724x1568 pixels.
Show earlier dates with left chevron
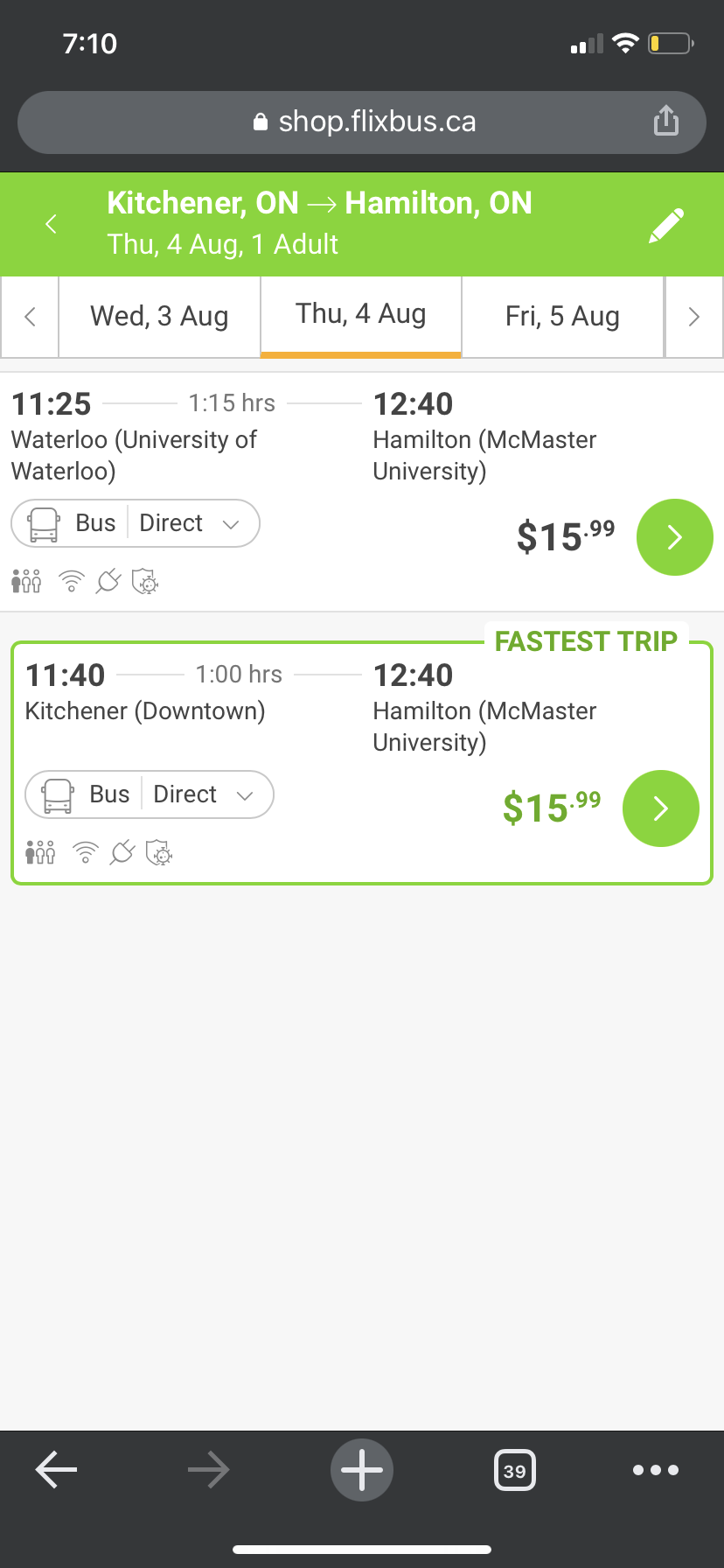point(30,317)
